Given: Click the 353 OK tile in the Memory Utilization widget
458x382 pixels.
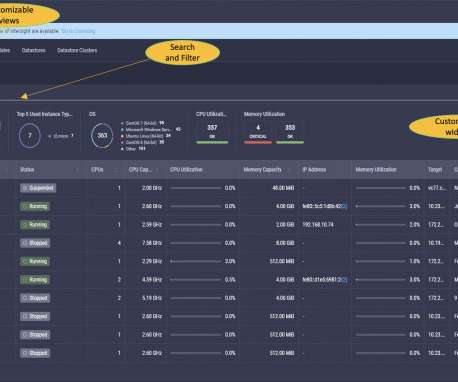Looking at the screenshot, I should (x=290, y=133).
